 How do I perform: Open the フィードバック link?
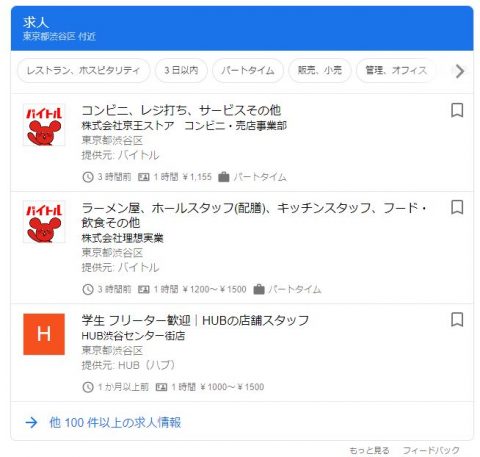(x=431, y=450)
